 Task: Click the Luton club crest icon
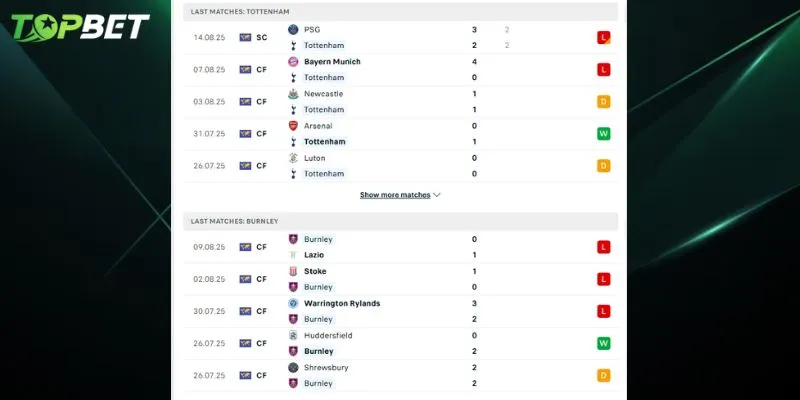point(293,158)
